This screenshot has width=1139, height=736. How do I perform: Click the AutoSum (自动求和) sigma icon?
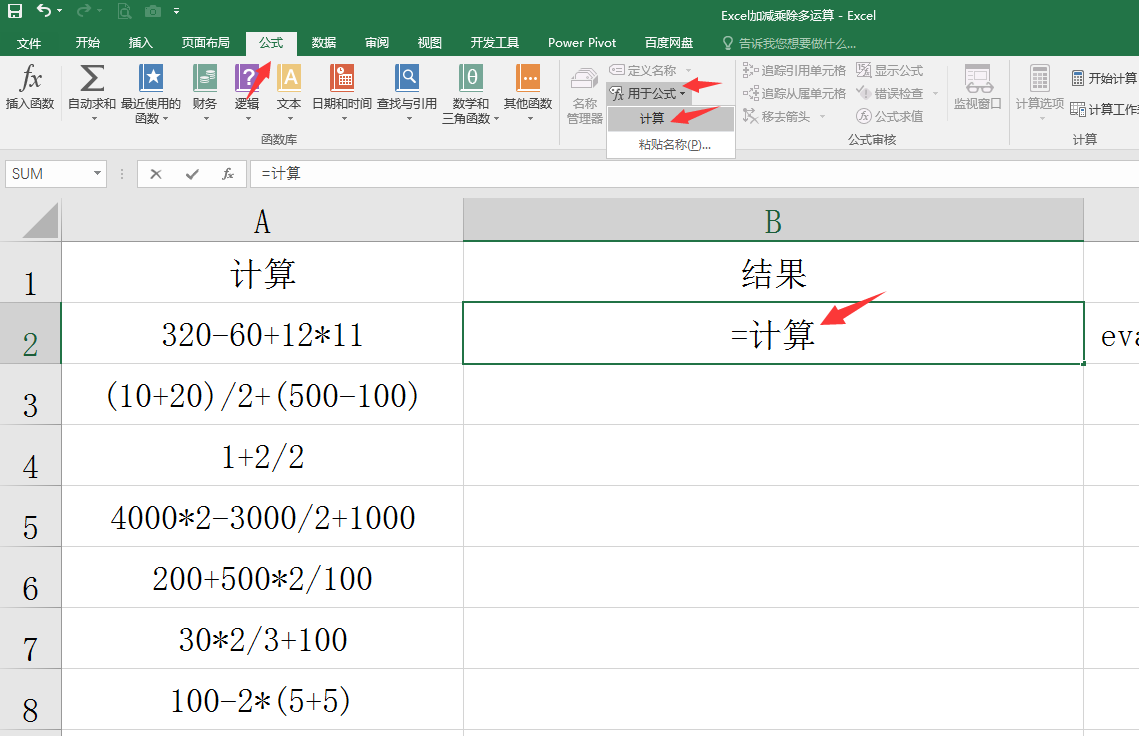(x=92, y=79)
